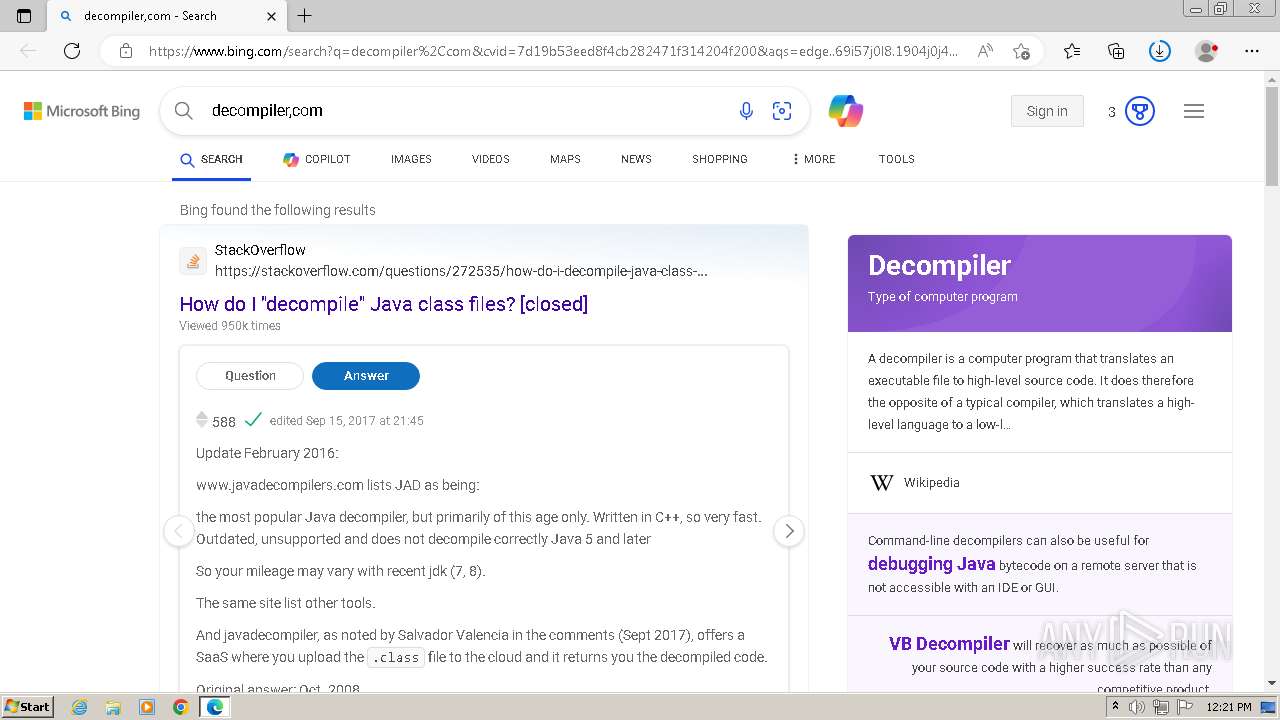The width and height of the screenshot is (1280, 720).
Task: Open Read aloud from address bar
Action: pos(985,51)
